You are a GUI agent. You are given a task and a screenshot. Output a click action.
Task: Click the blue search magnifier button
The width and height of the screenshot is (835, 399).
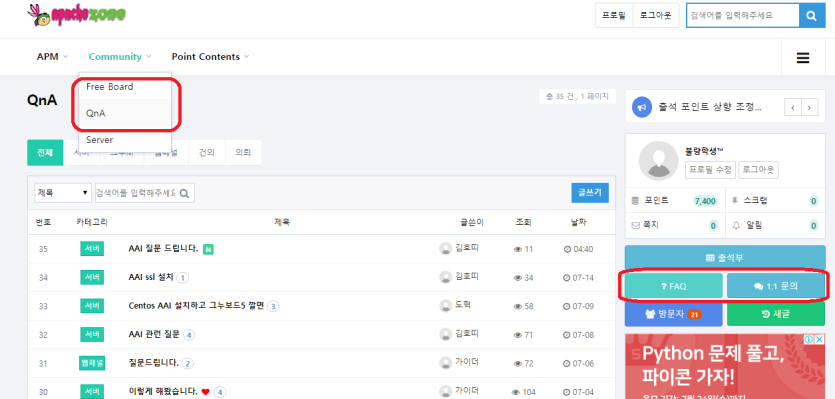point(811,16)
